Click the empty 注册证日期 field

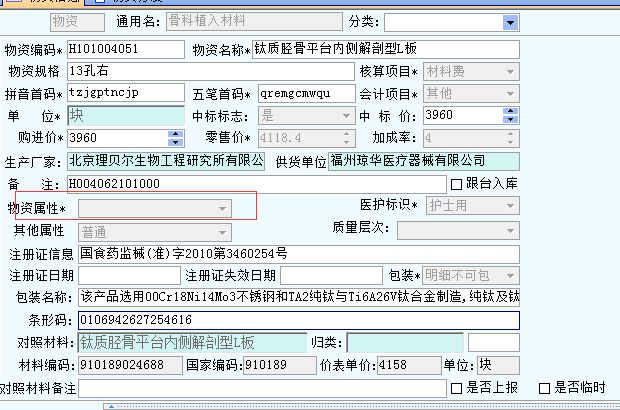point(129,276)
